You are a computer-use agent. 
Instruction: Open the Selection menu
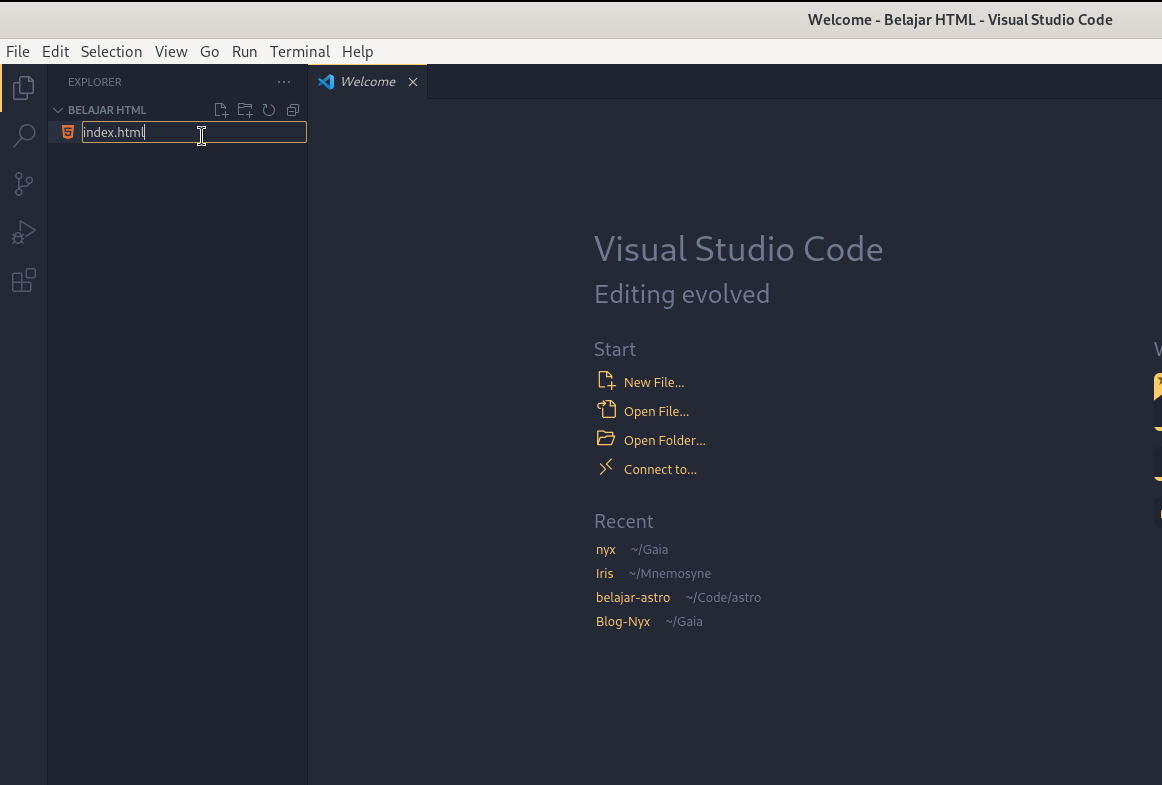pos(111,52)
